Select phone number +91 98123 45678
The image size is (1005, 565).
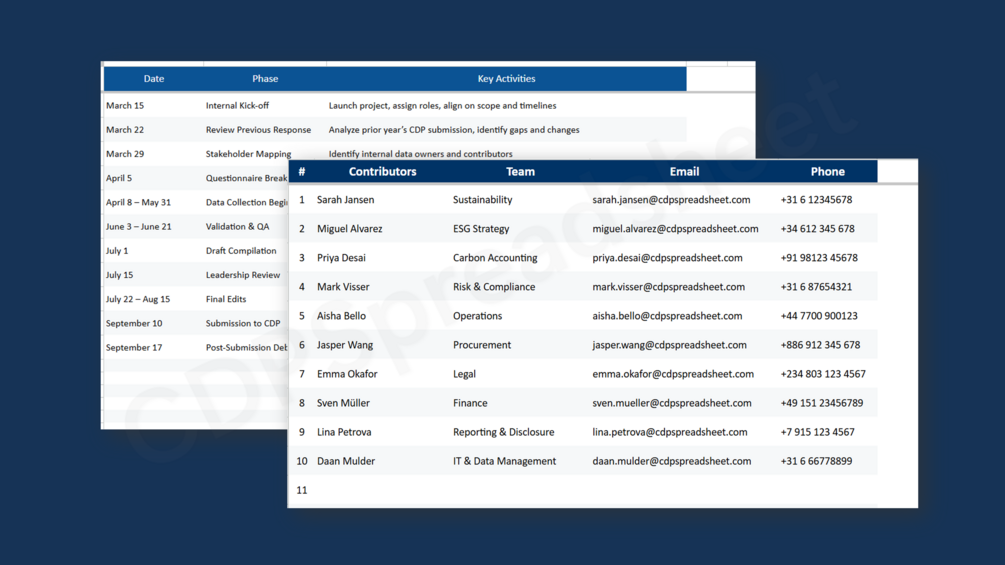pyautogui.click(x=819, y=258)
